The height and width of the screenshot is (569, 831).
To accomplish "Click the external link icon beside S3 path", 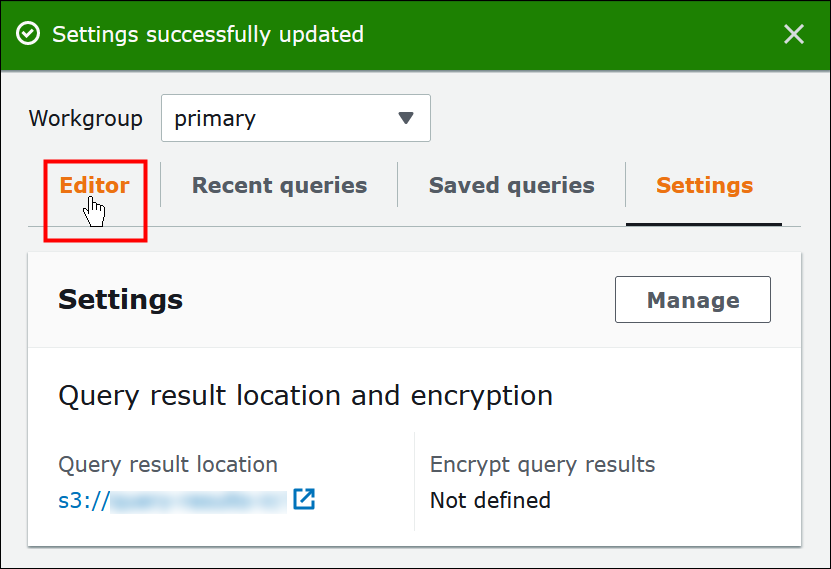I will coord(304,499).
